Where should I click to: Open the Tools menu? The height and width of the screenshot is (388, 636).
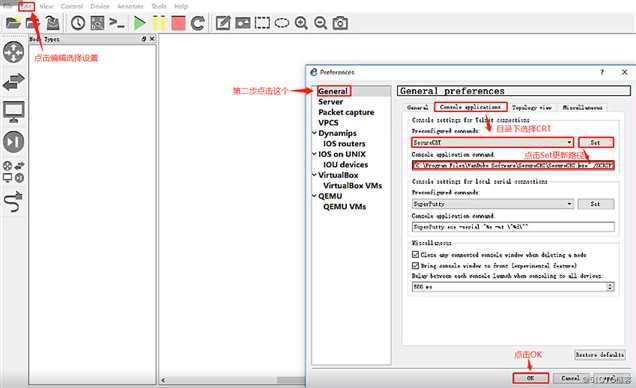tap(159, 6)
